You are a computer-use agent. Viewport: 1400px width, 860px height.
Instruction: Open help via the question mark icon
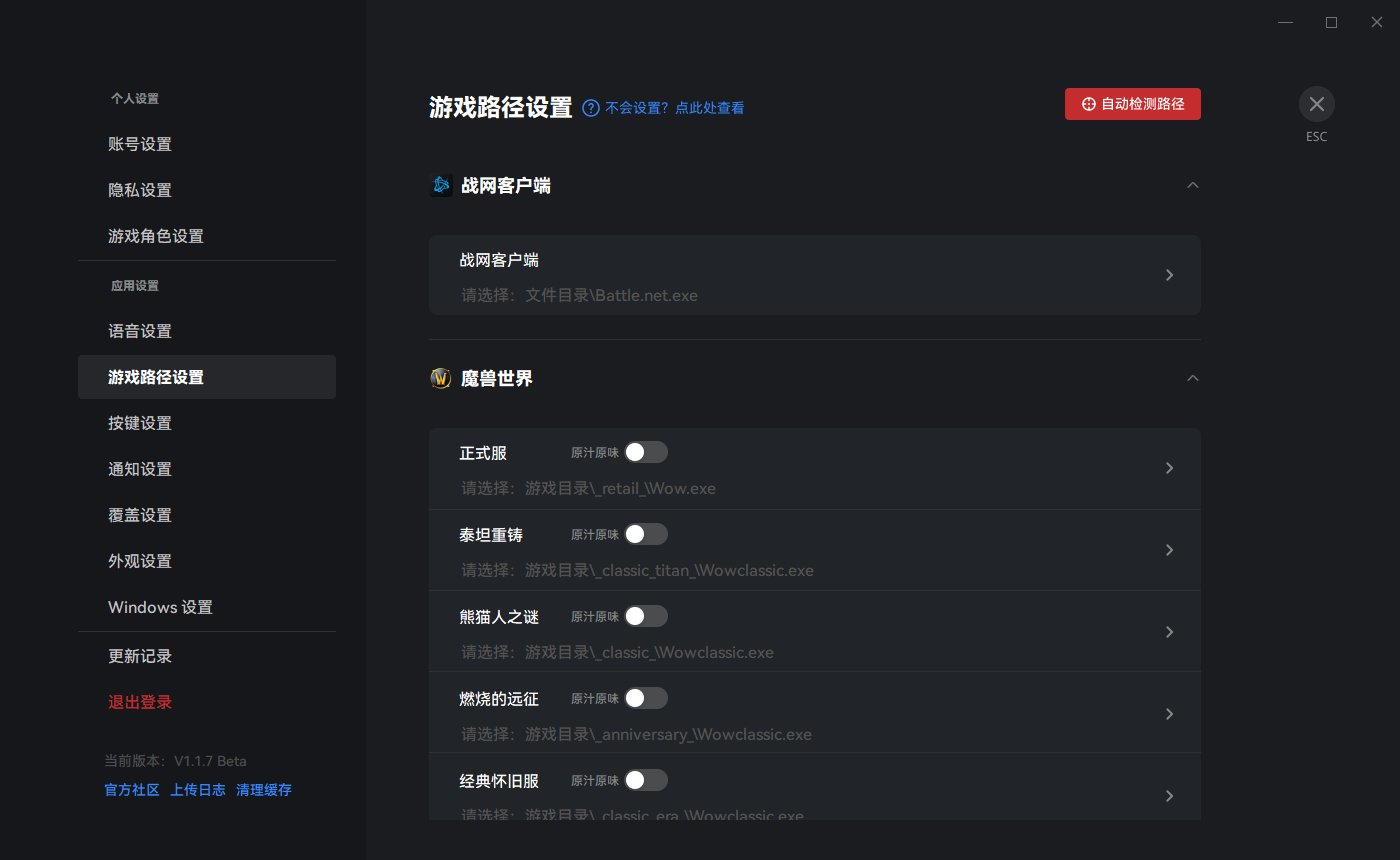tap(589, 108)
